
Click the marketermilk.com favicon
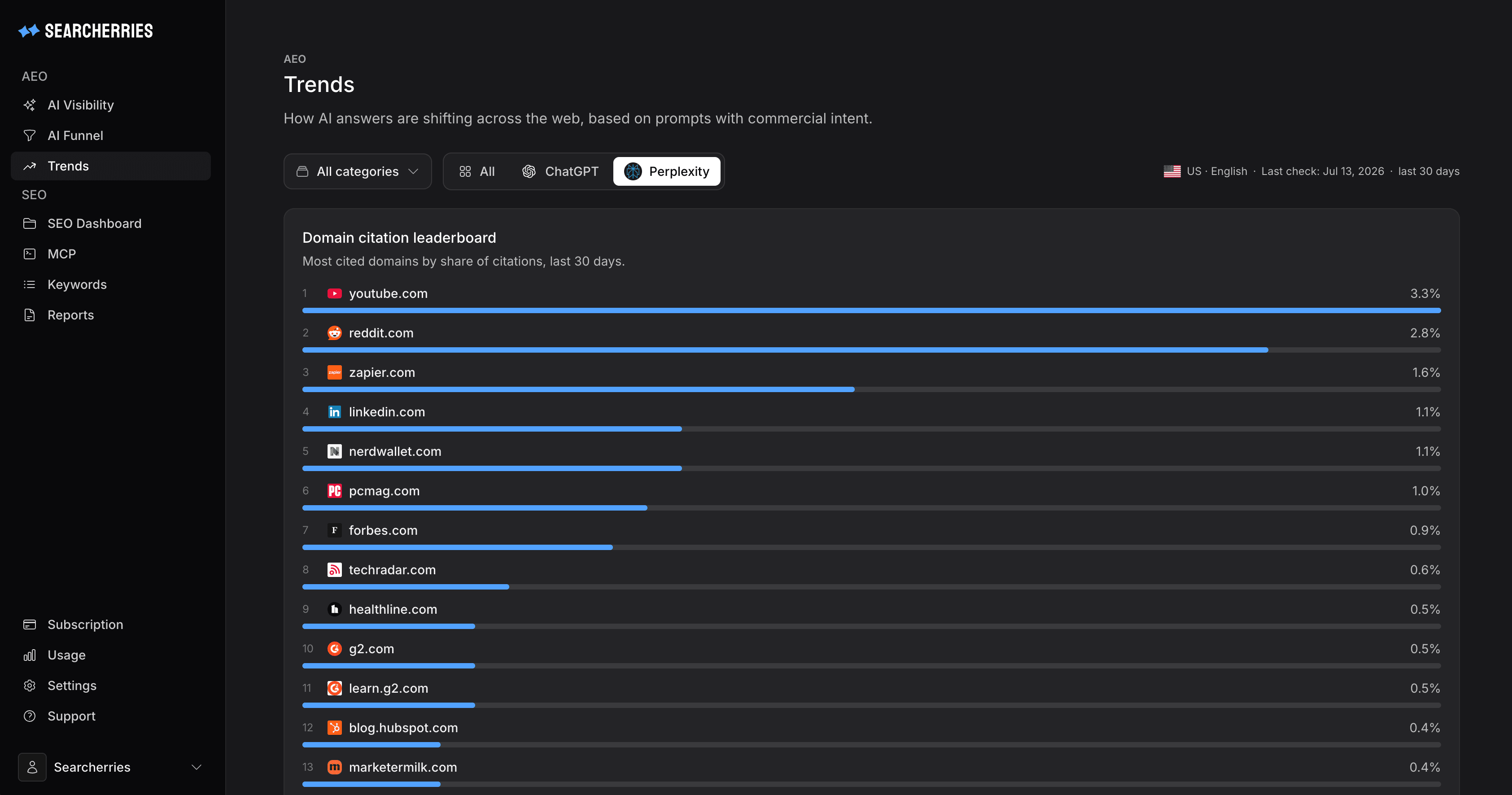335,767
